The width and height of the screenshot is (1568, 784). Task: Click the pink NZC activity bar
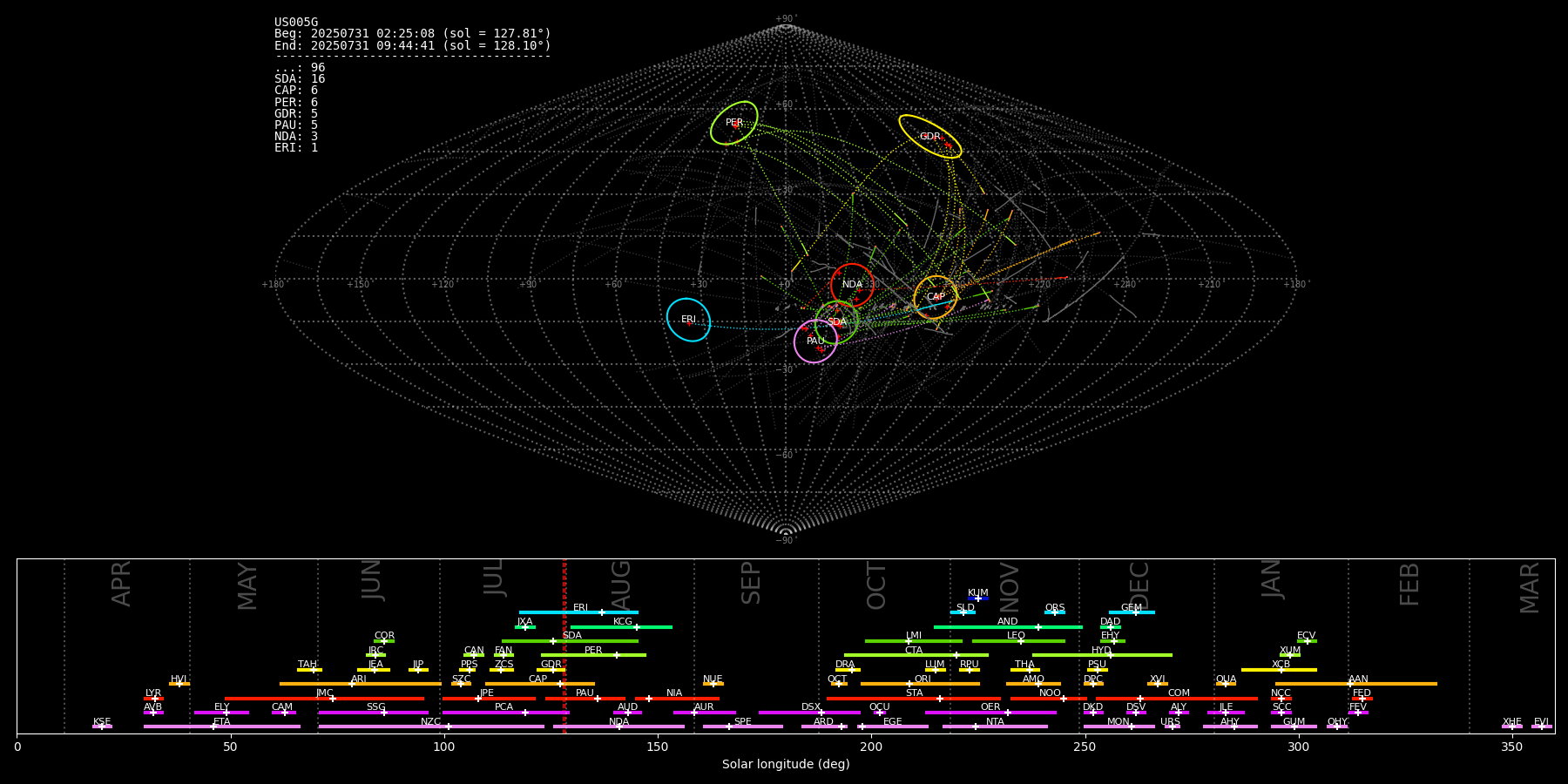point(431,727)
